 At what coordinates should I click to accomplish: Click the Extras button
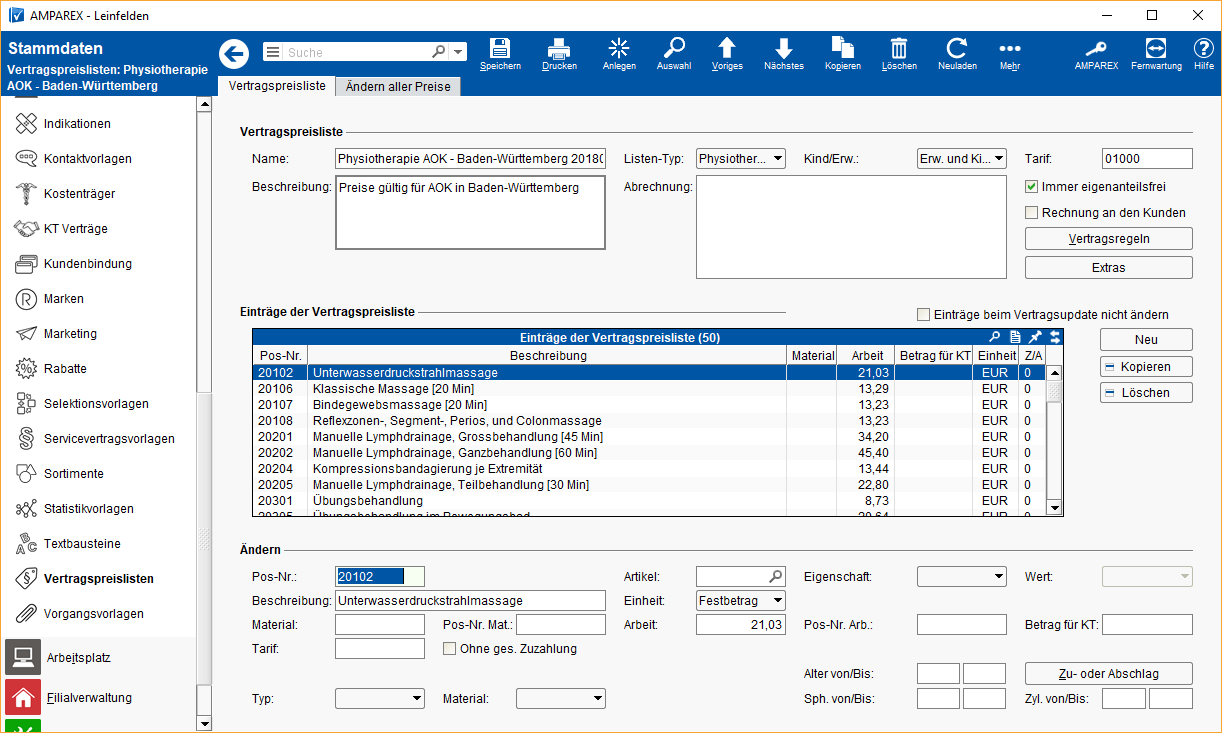tap(1109, 268)
